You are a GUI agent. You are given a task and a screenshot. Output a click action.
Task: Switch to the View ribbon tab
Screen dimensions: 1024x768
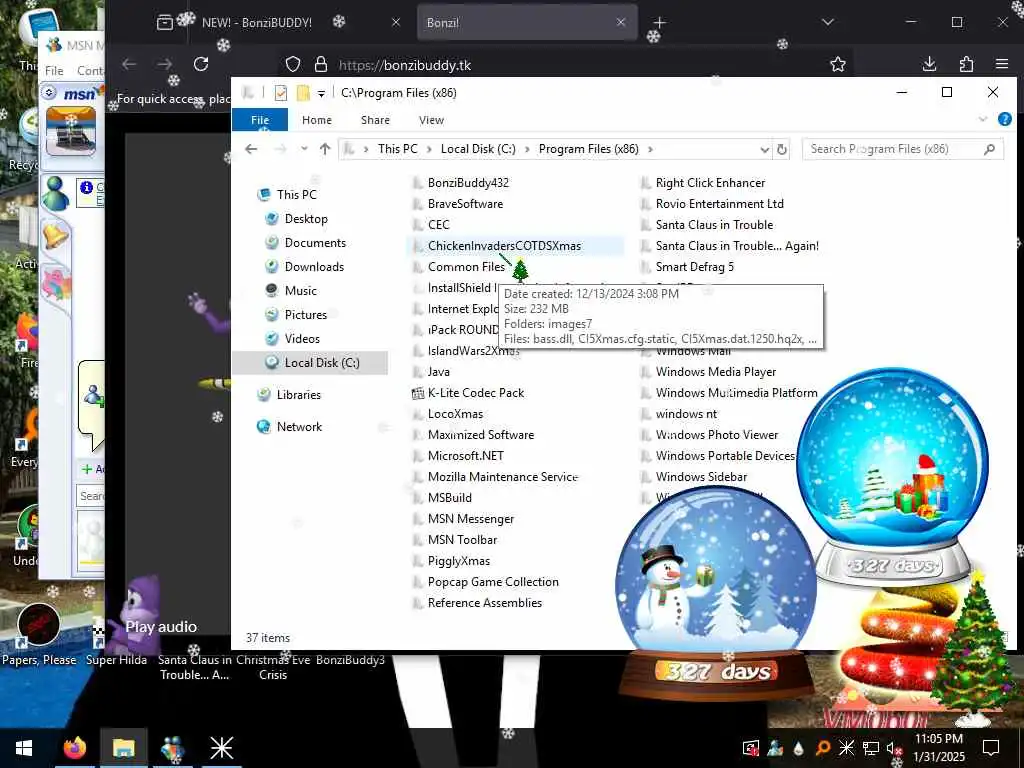tap(431, 120)
